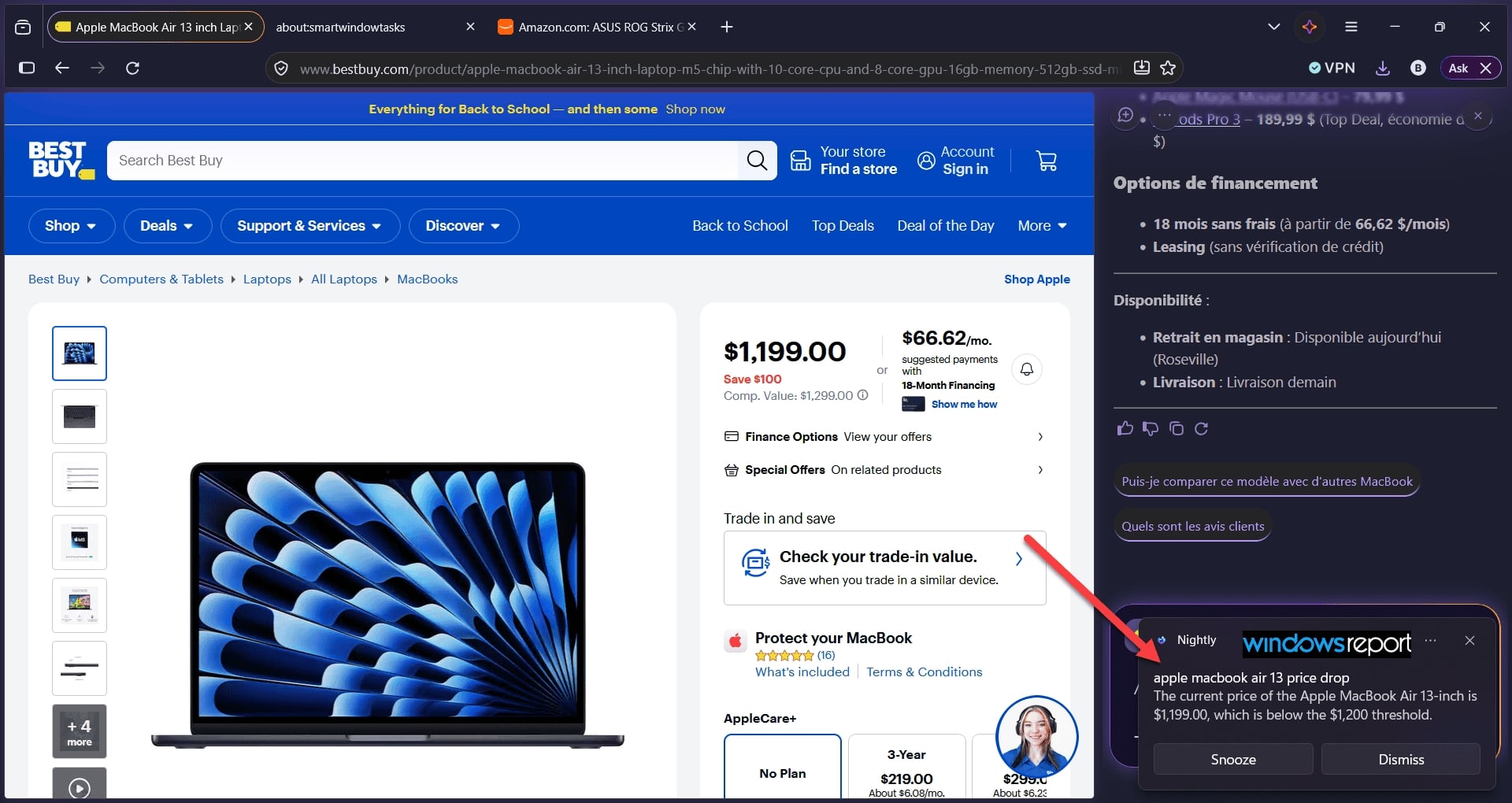Click the price alert bell icon
Screen dimensions: 1512x803
(1027, 369)
